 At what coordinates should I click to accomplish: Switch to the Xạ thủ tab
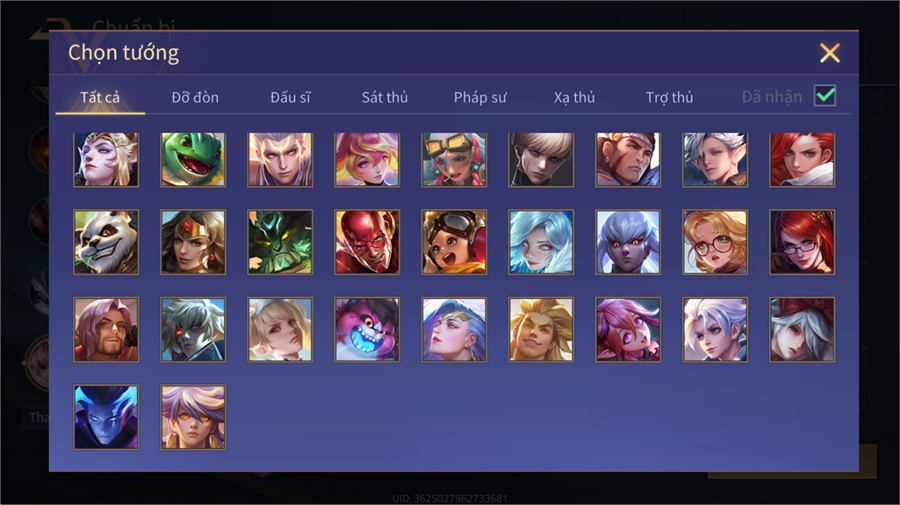[x=574, y=98]
